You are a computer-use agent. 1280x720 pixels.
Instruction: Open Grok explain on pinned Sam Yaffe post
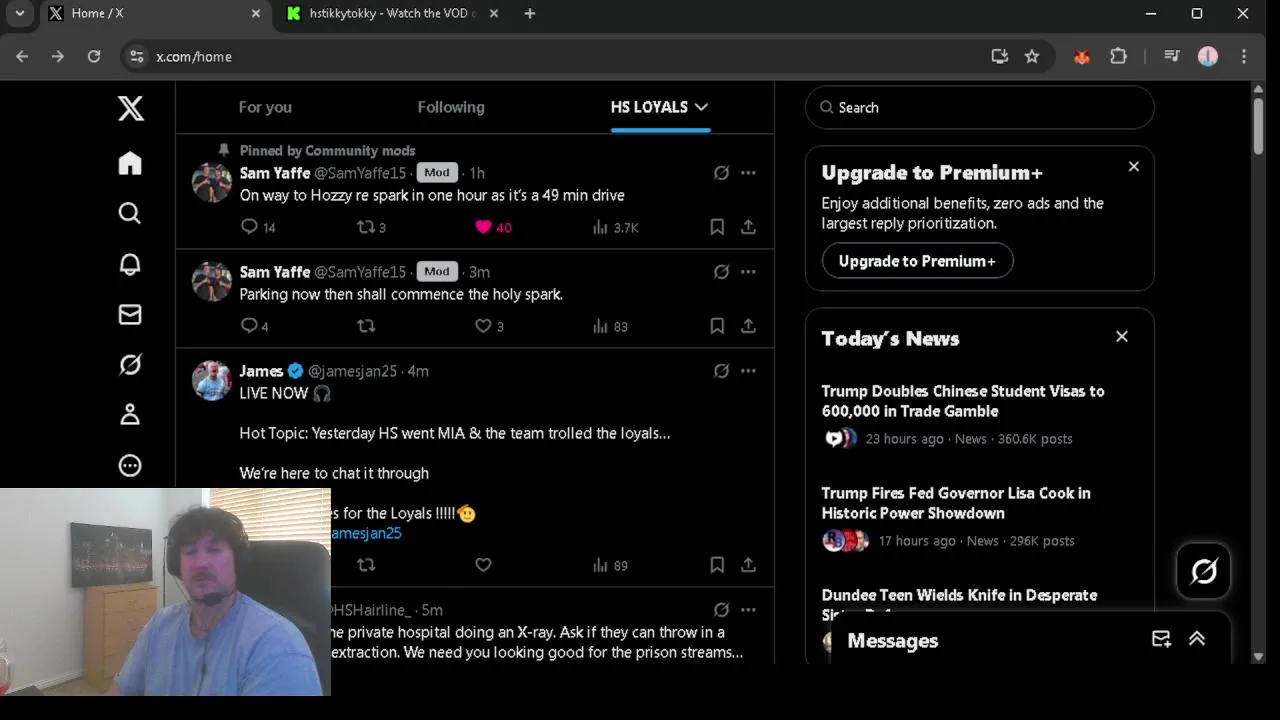721,173
